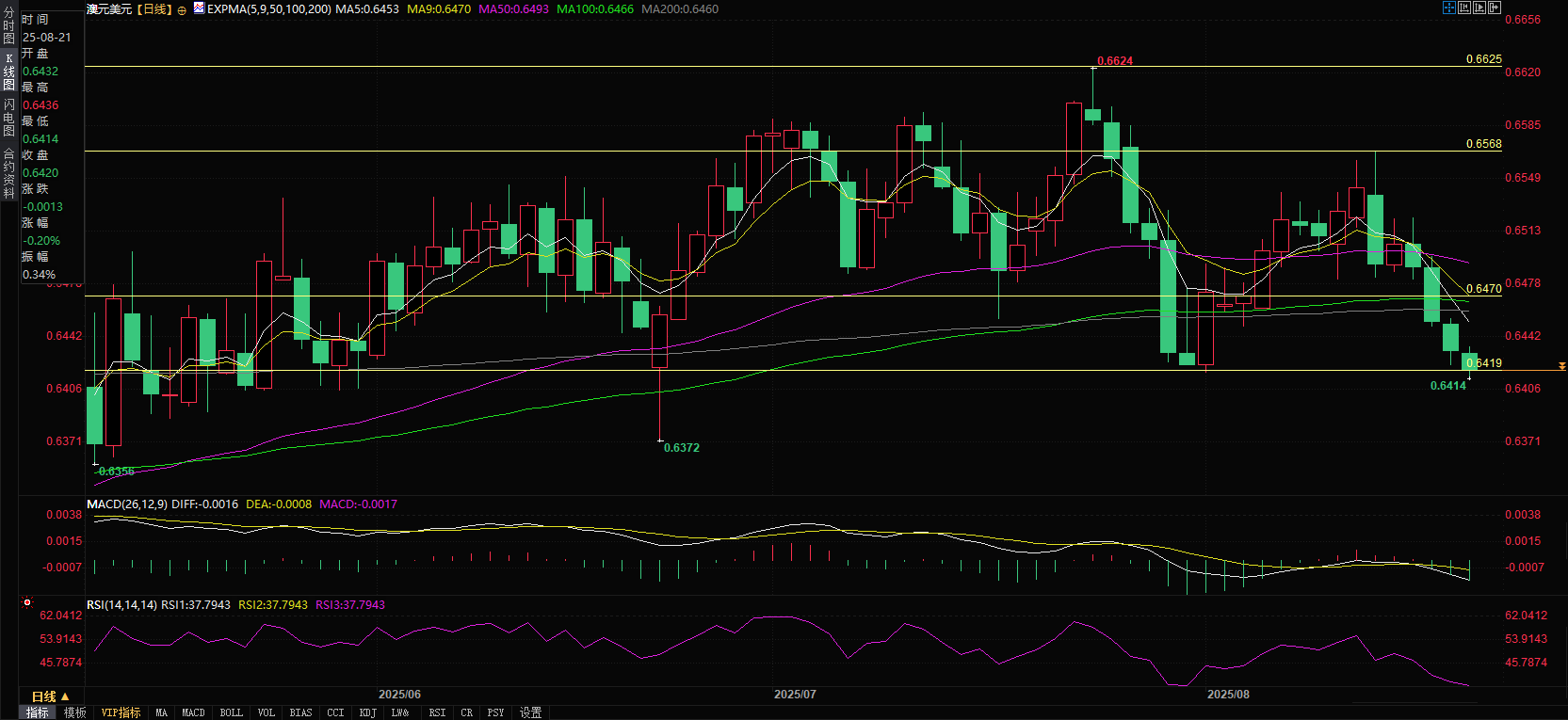Click the small marker icon left of RSI
Viewport: 1568px width, 720px height.
27,602
